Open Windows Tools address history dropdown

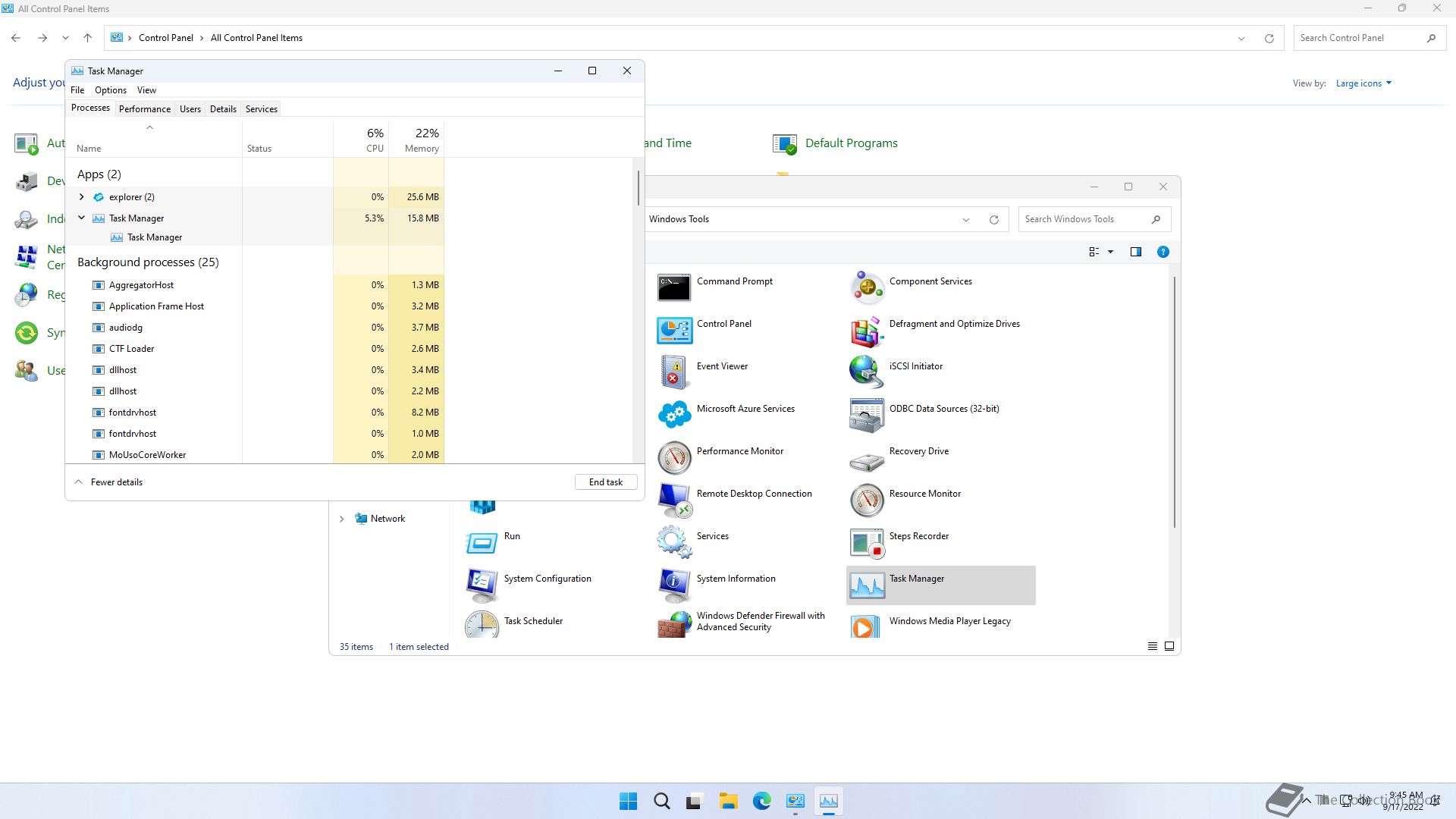[965, 219]
